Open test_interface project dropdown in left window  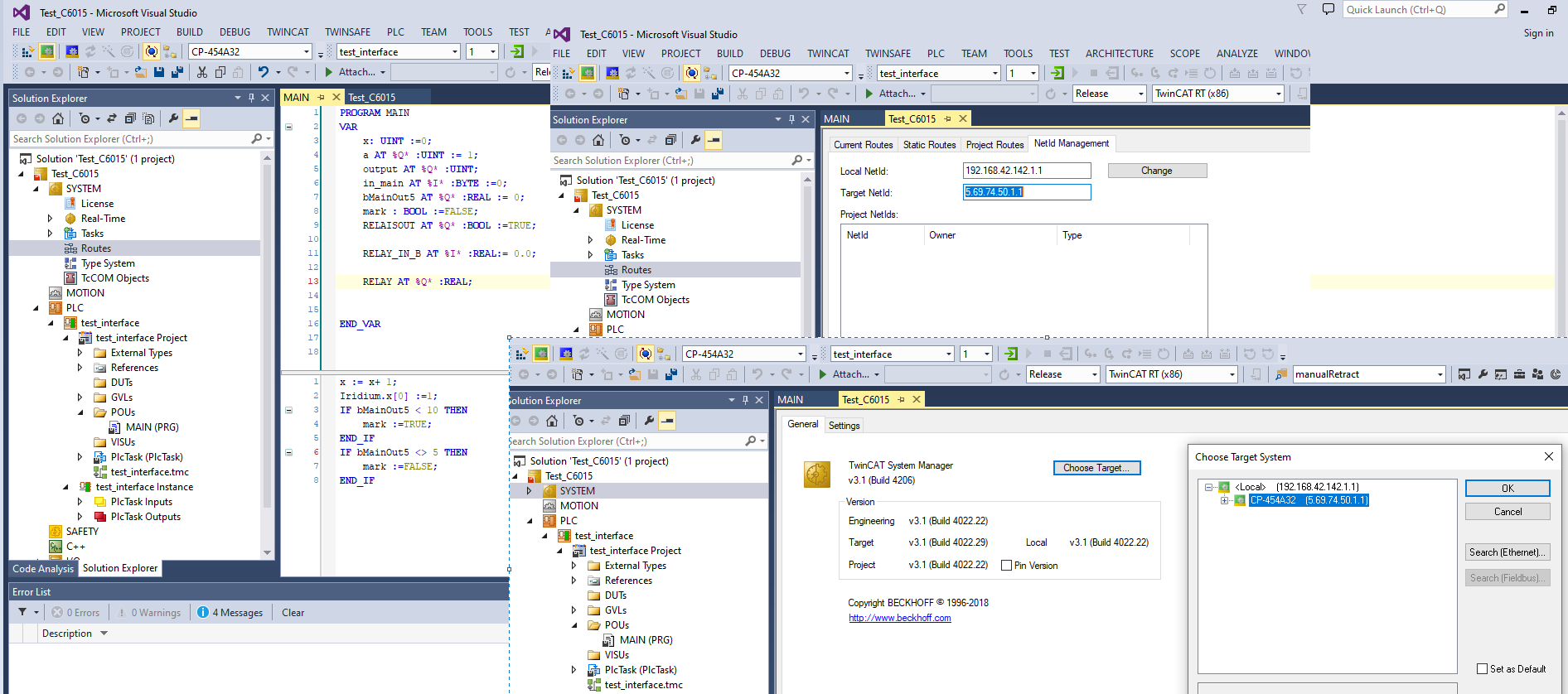[455, 51]
